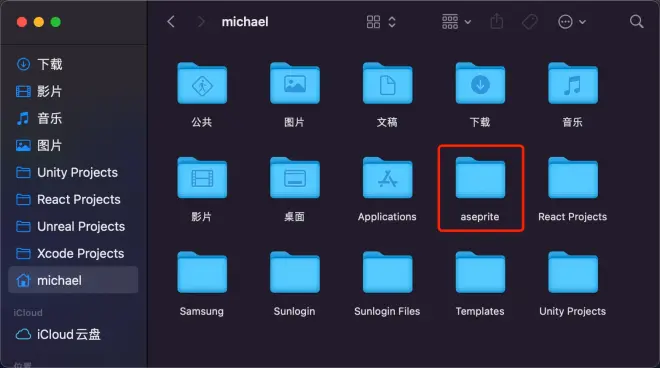The height and width of the screenshot is (368, 660).
Task: Select the 公共 folder icon
Action: point(202,83)
